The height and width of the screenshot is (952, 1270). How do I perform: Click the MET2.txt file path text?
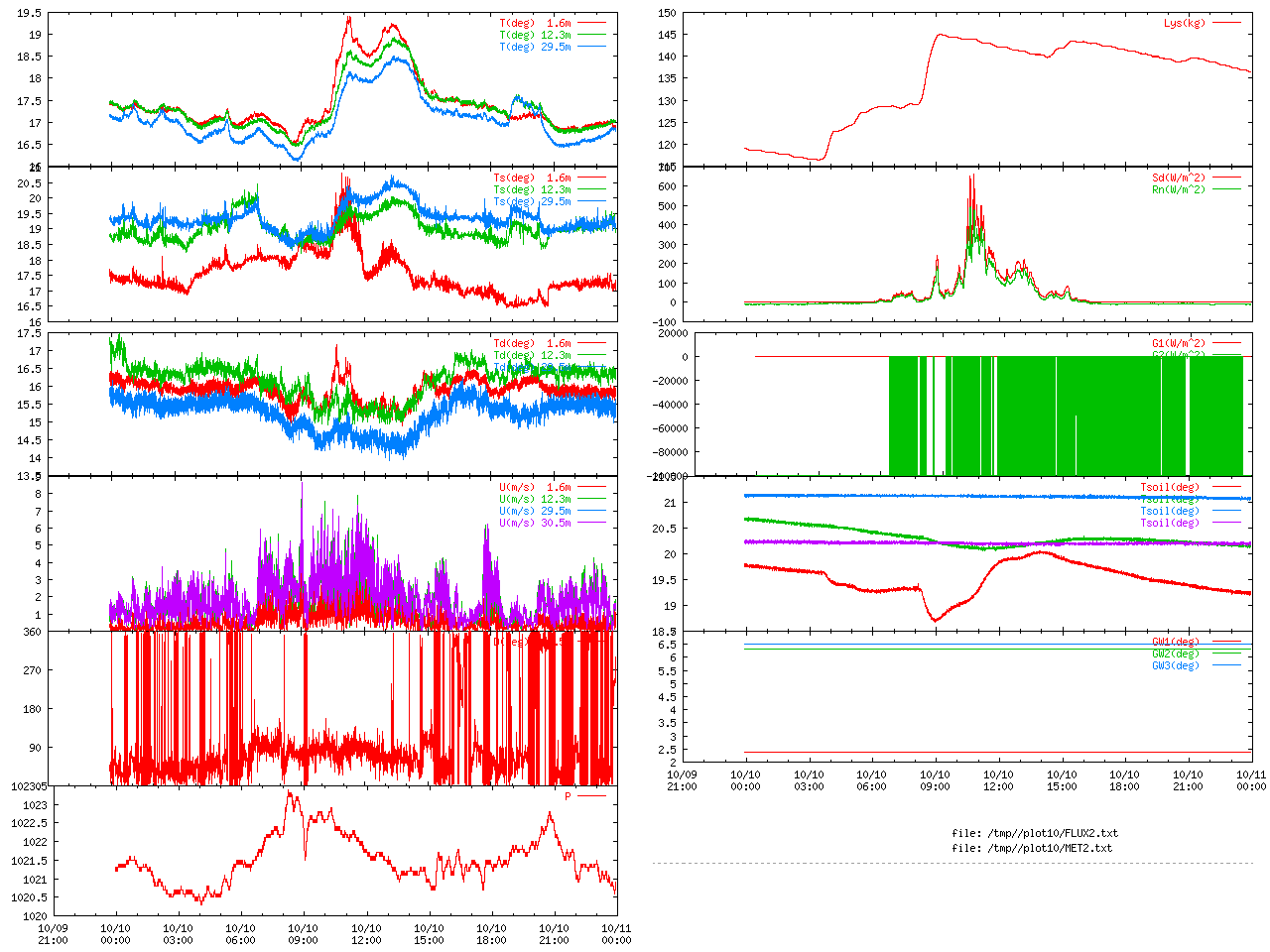click(1032, 848)
